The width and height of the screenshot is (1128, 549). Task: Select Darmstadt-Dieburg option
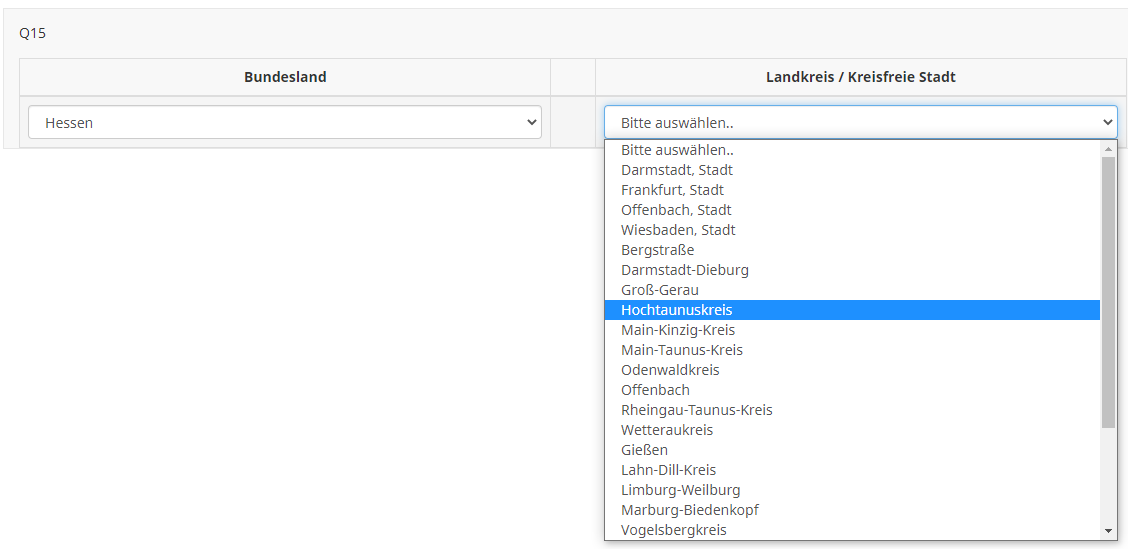(x=684, y=270)
